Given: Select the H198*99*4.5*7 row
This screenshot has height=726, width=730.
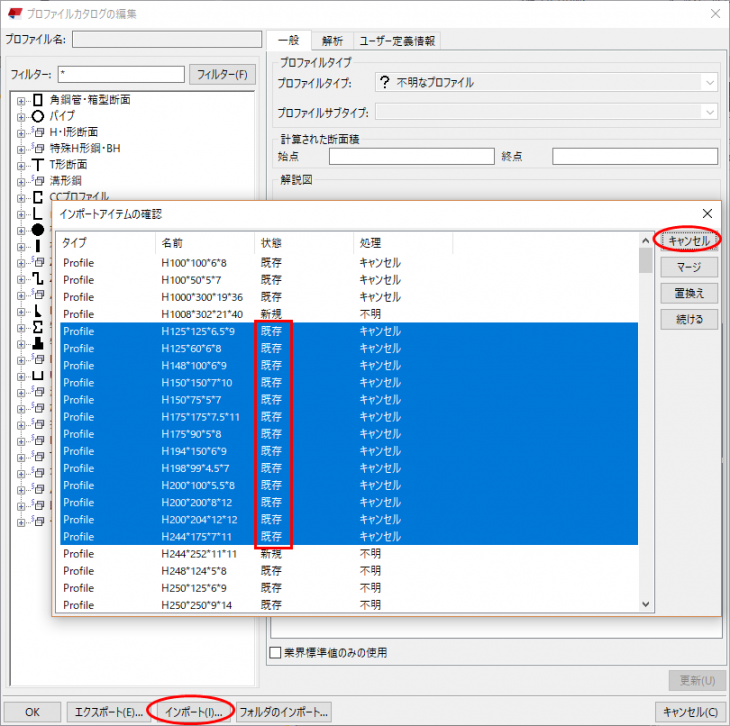Looking at the screenshot, I should pyautogui.click(x=349, y=468).
